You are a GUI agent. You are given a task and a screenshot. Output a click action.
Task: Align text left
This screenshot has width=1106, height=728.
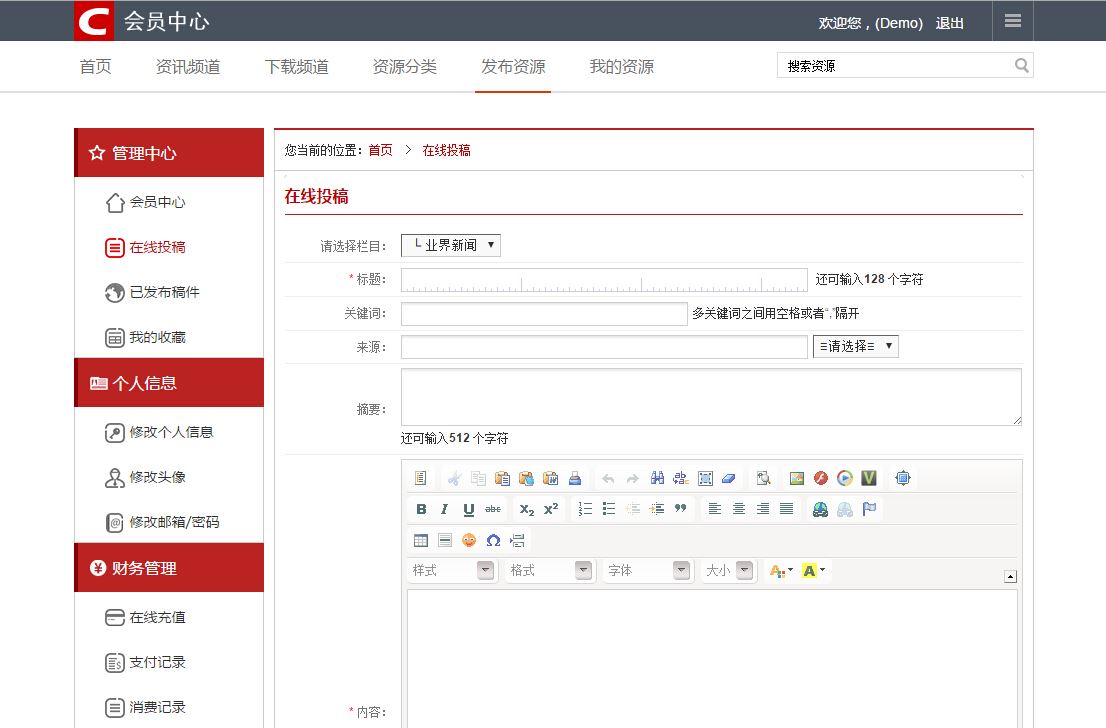point(715,509)
